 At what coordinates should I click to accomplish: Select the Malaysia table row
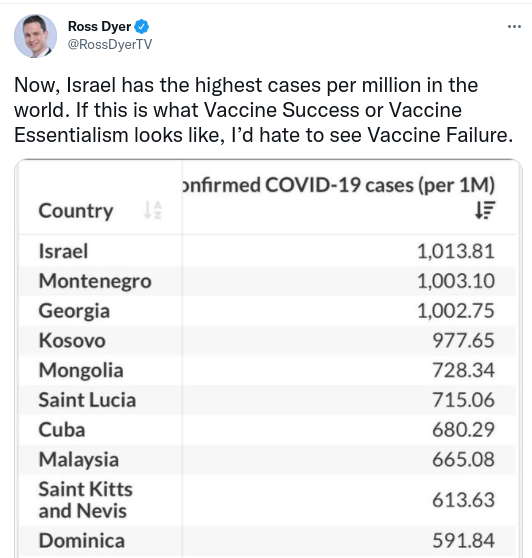coord(267,459)
